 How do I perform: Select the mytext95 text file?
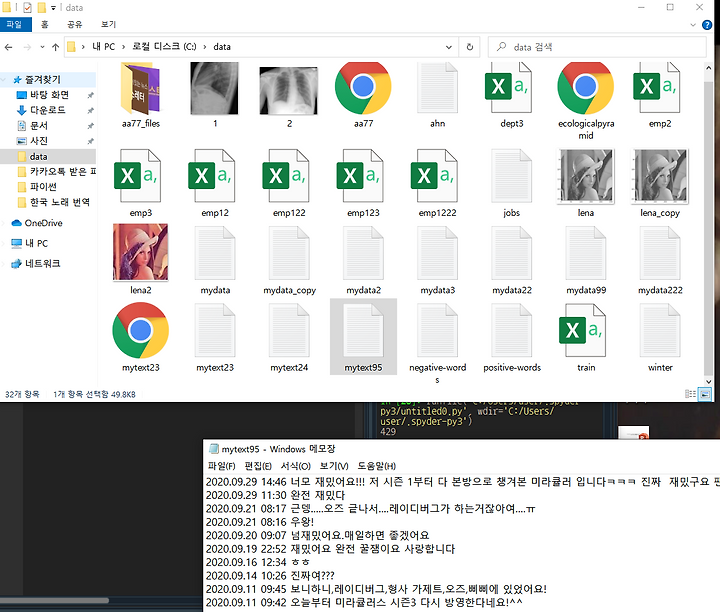click(x=363, y=337)
